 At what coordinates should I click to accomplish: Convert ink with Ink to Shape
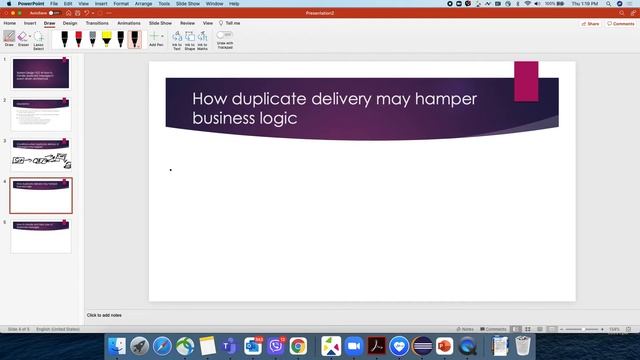[190, 40]
